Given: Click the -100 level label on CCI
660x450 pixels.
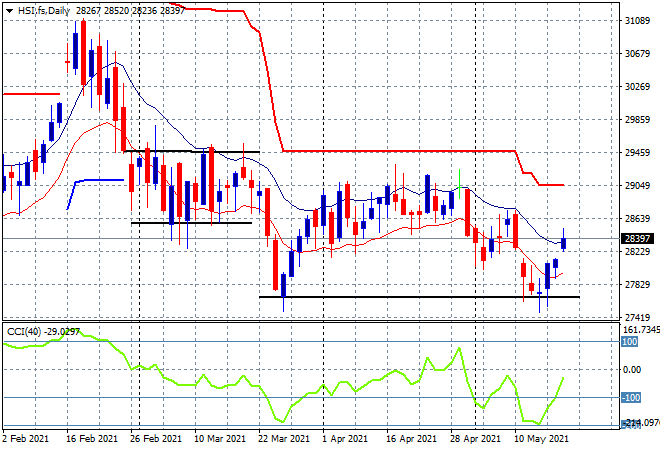Looking at the screenshot, I should (631, 397).
